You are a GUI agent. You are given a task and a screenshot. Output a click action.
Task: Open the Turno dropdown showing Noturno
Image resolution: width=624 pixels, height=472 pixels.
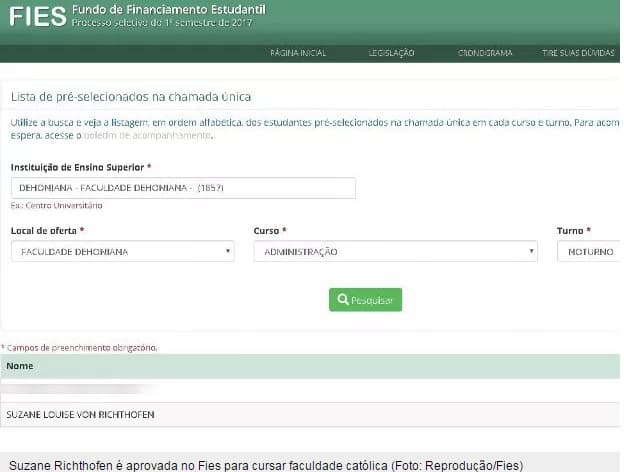tap(589, 252)
